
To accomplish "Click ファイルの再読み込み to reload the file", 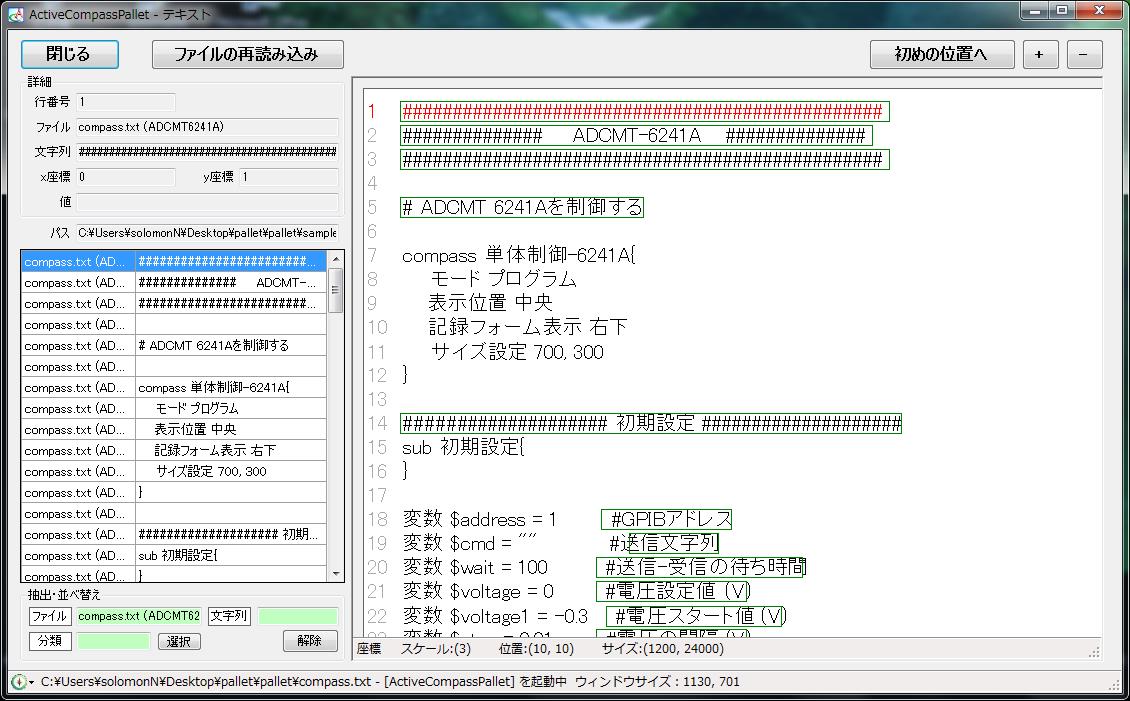I will 247,54.
